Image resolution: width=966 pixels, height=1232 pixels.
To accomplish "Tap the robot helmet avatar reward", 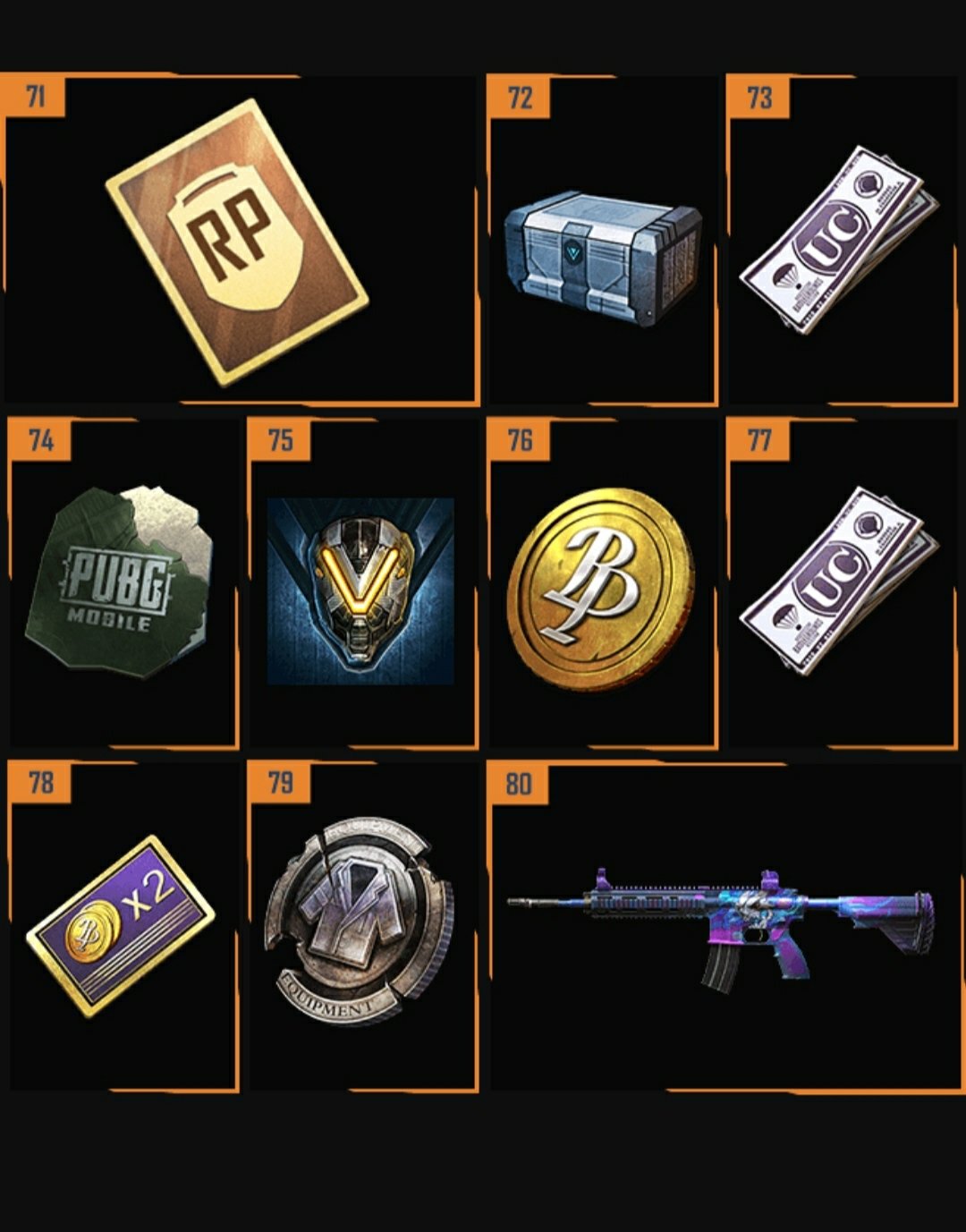I will click(x=360, y=591).
